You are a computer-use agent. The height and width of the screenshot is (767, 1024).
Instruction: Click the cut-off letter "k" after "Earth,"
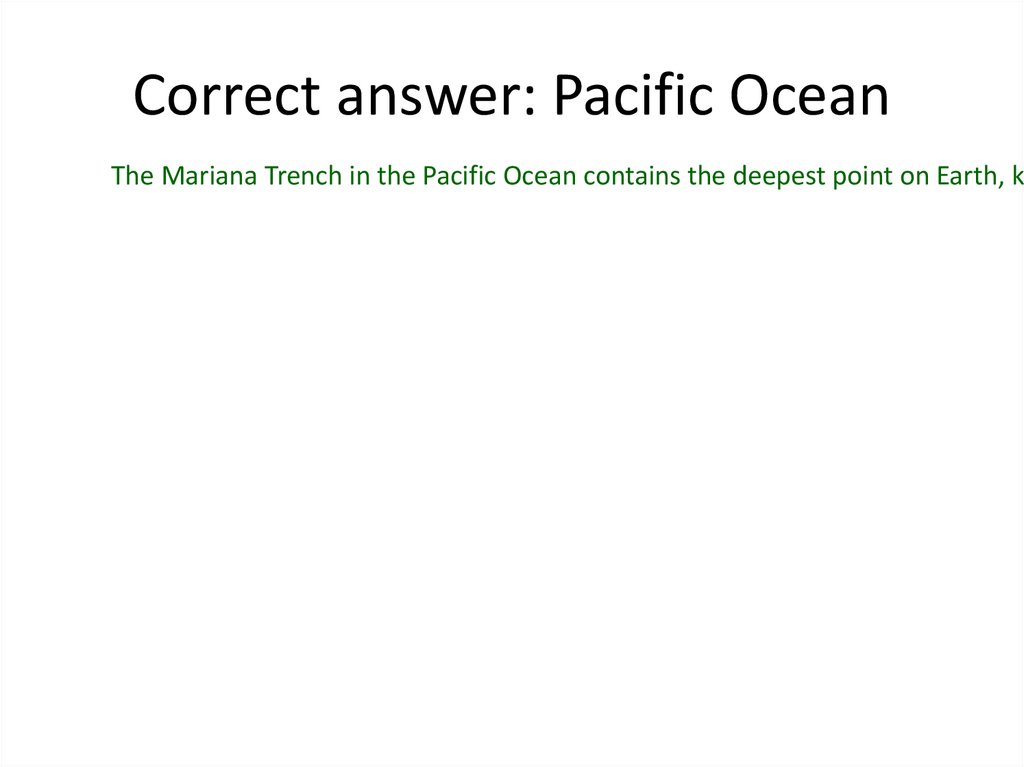click(x=1015, y=177)
